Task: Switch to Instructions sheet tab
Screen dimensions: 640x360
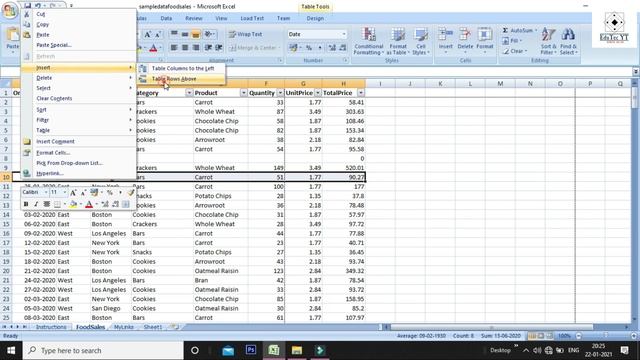Action: (51, 327)
